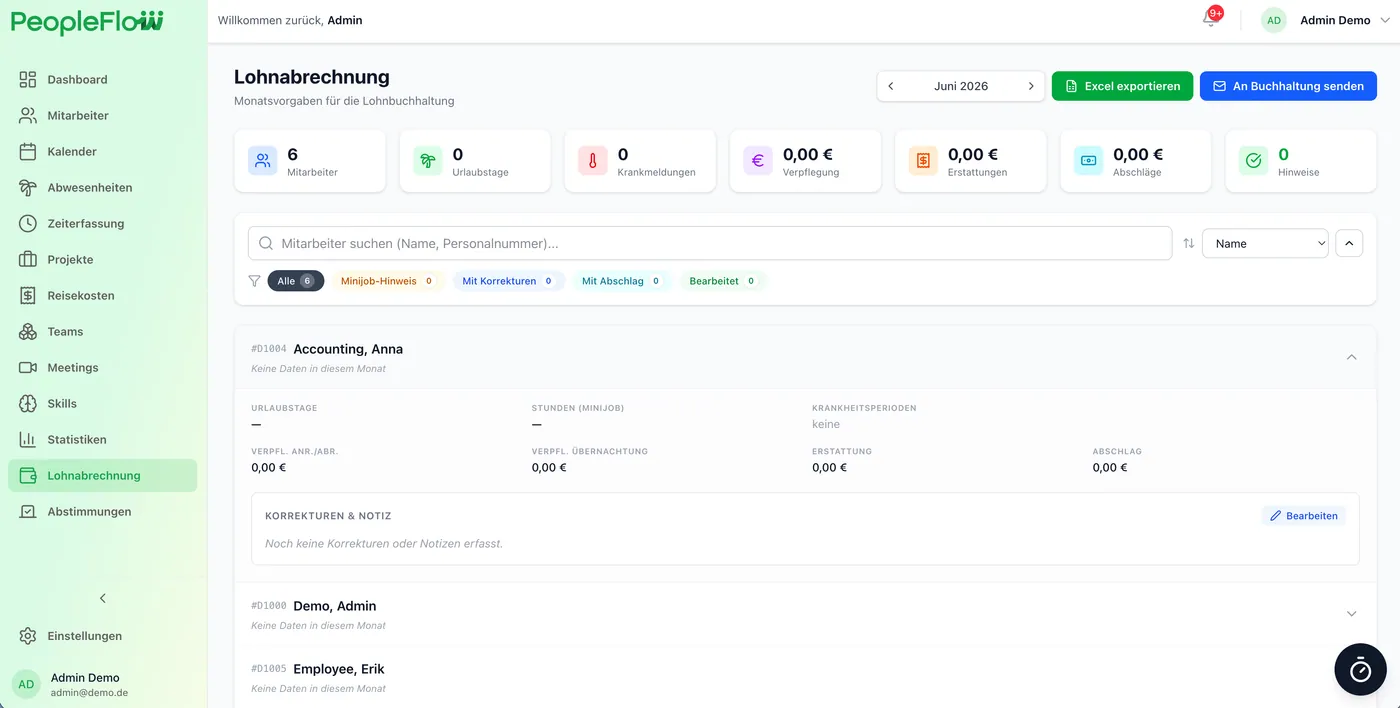Click Bearbeiten in Korrekturen & Notiz

tap(1304, 516)
